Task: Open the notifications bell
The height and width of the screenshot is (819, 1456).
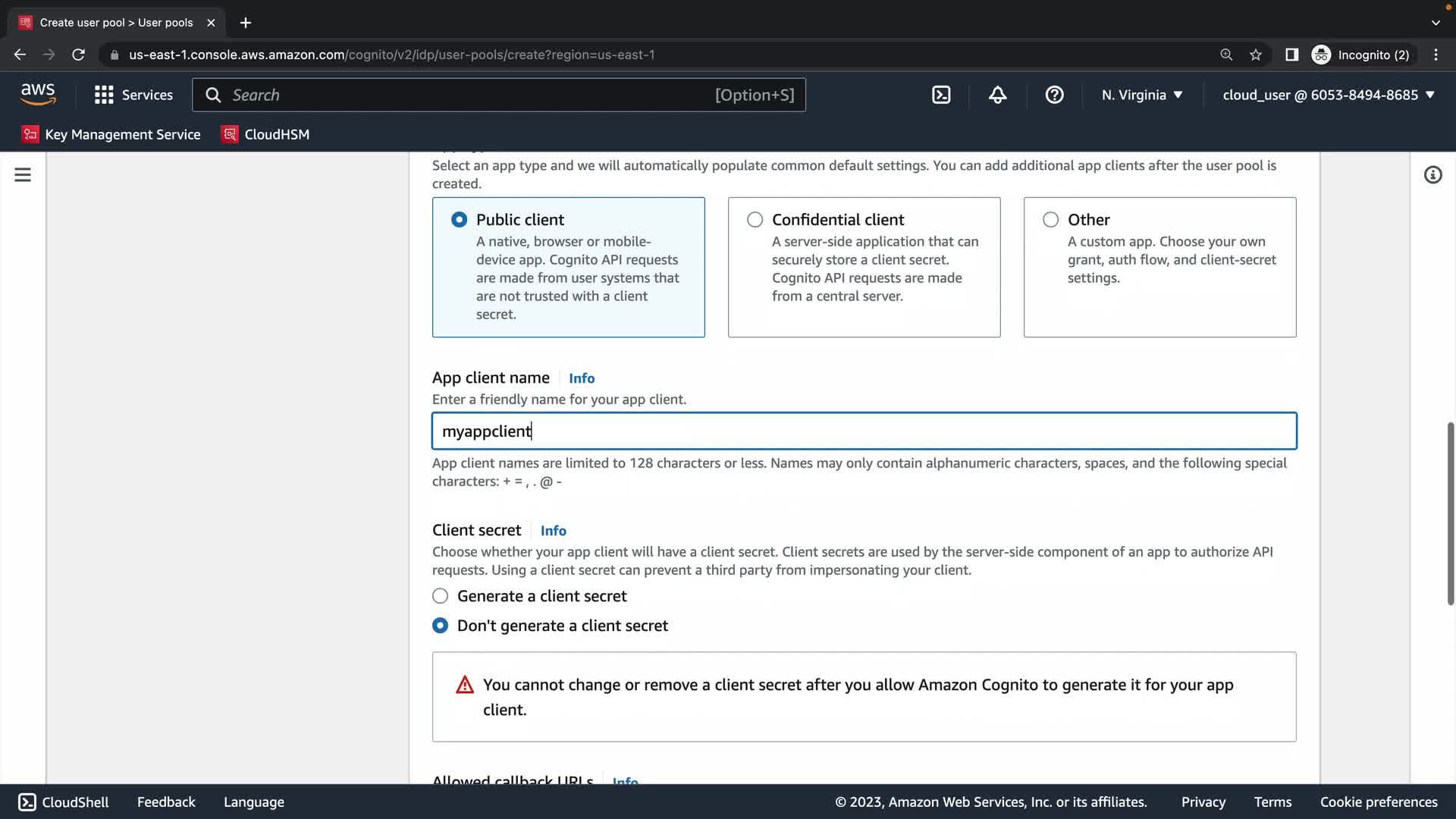Action: click(997, 95)
